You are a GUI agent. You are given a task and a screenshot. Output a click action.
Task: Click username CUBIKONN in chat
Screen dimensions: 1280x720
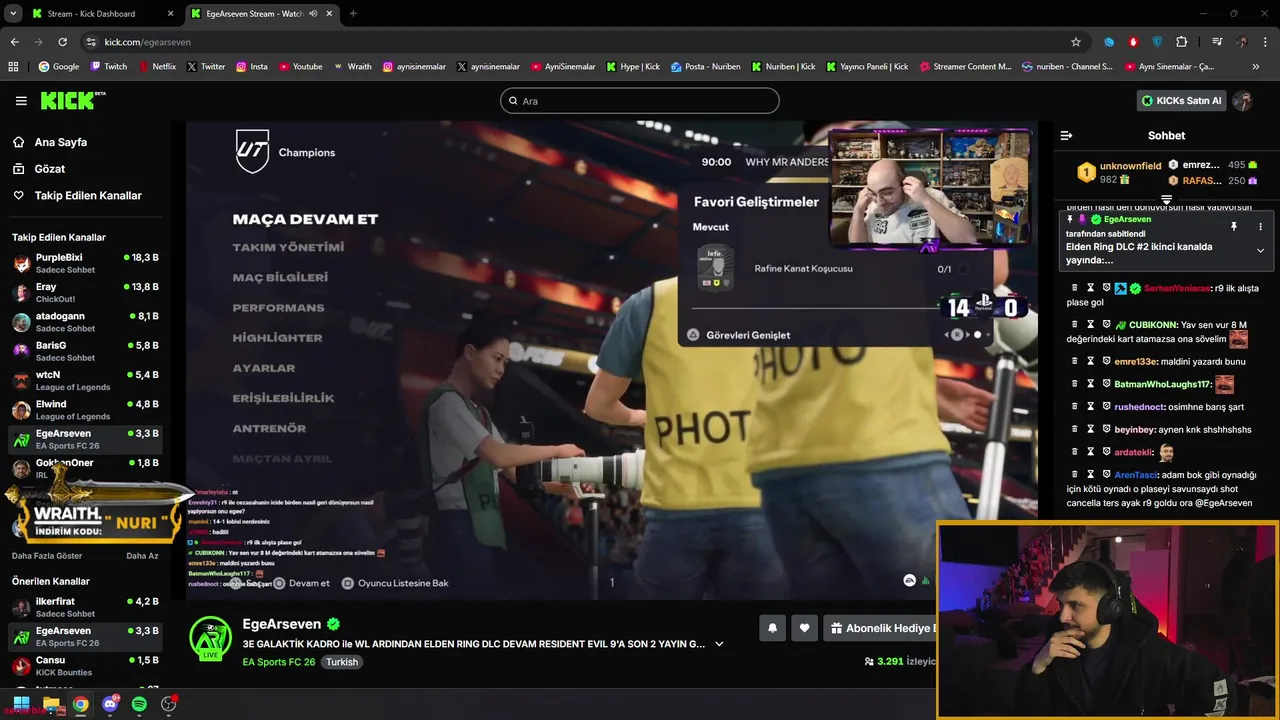pos(1151,324)
